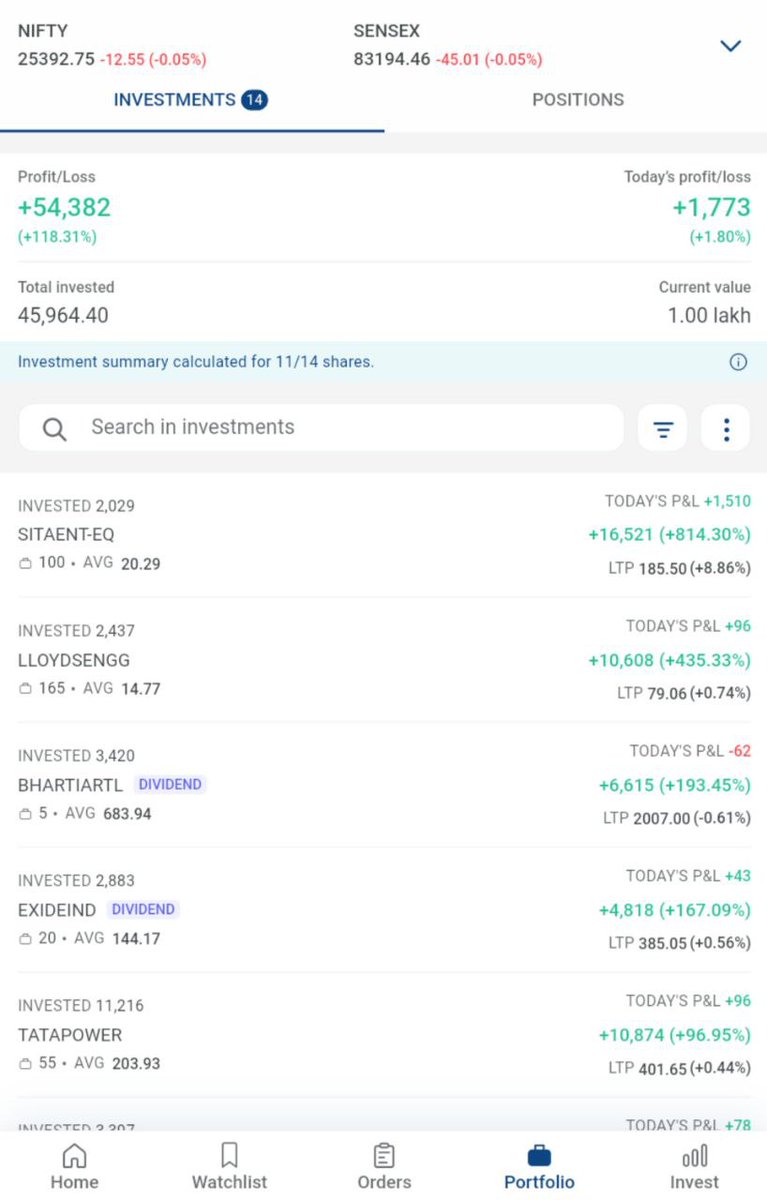Click Current value 1.00 lakh
The height and width of the screenshot is (1200, 767).
point(709,316)
